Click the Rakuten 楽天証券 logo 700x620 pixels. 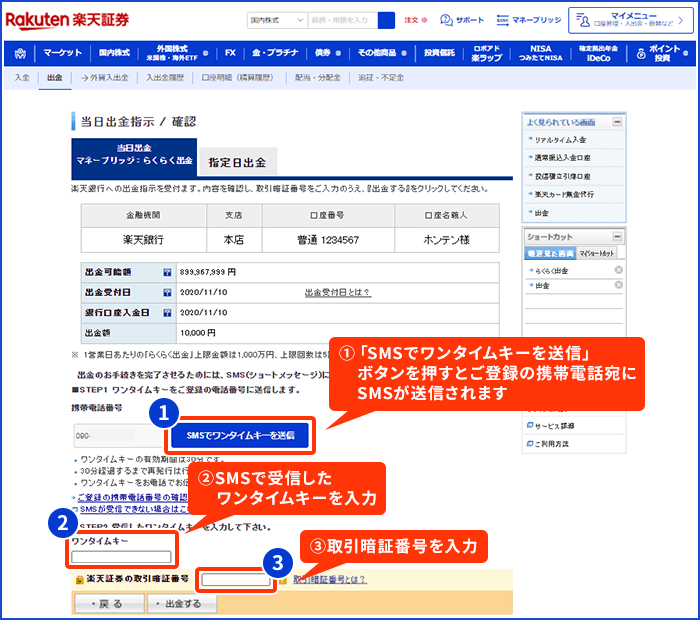point(67,20)
